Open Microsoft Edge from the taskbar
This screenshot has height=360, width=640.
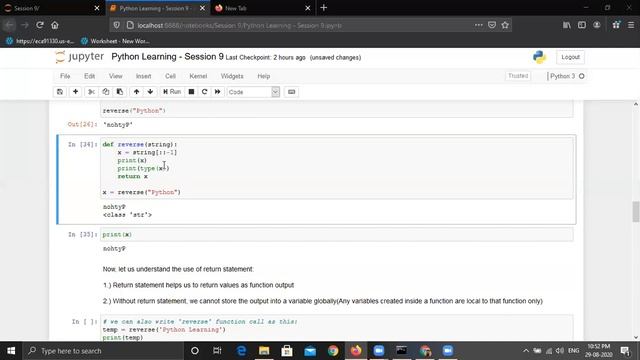(x=241, y=351)
